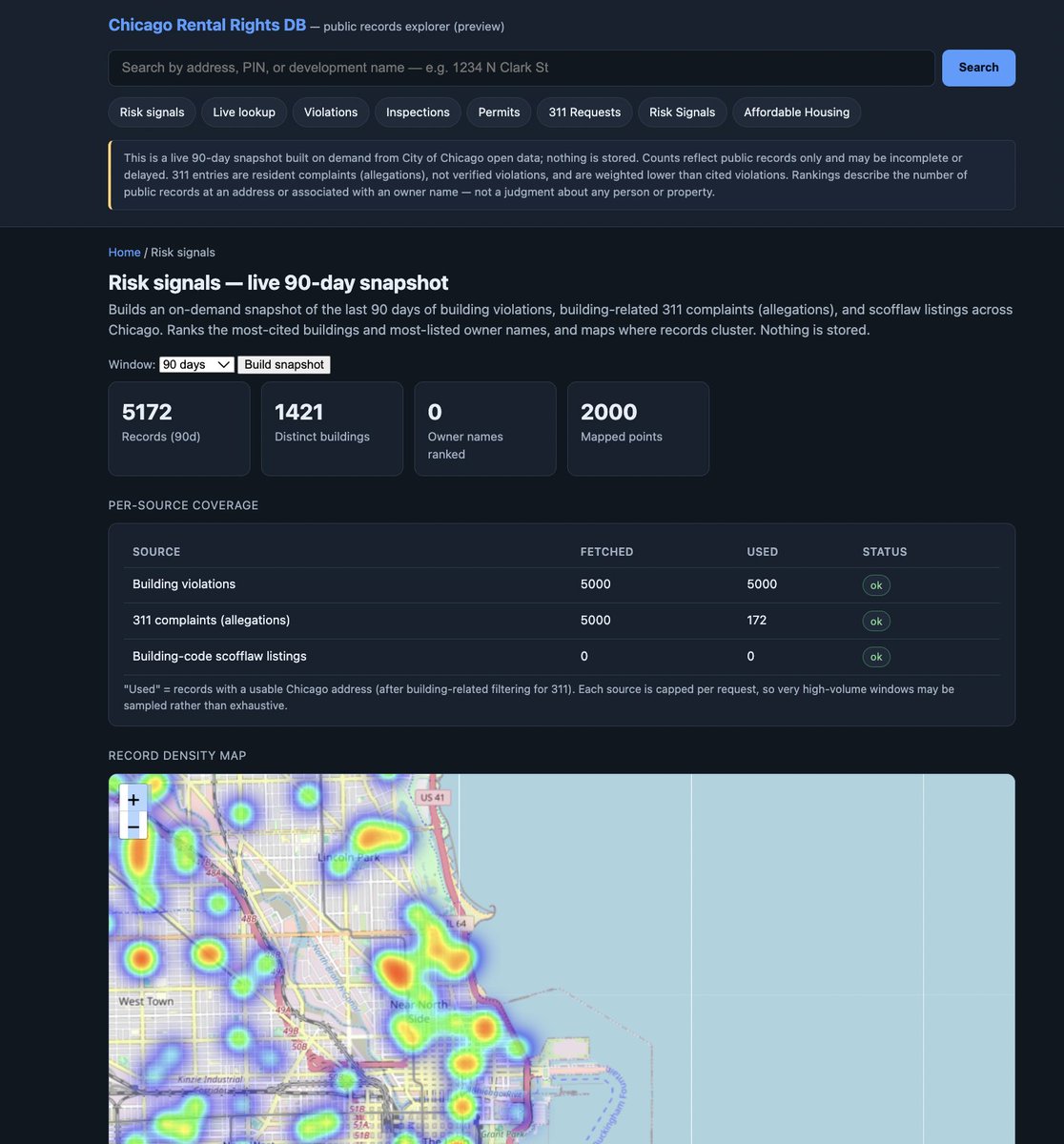Click the 311 complaints (allegations) row
Viewport: 1064px width, 1144px height.
(562, 621)
